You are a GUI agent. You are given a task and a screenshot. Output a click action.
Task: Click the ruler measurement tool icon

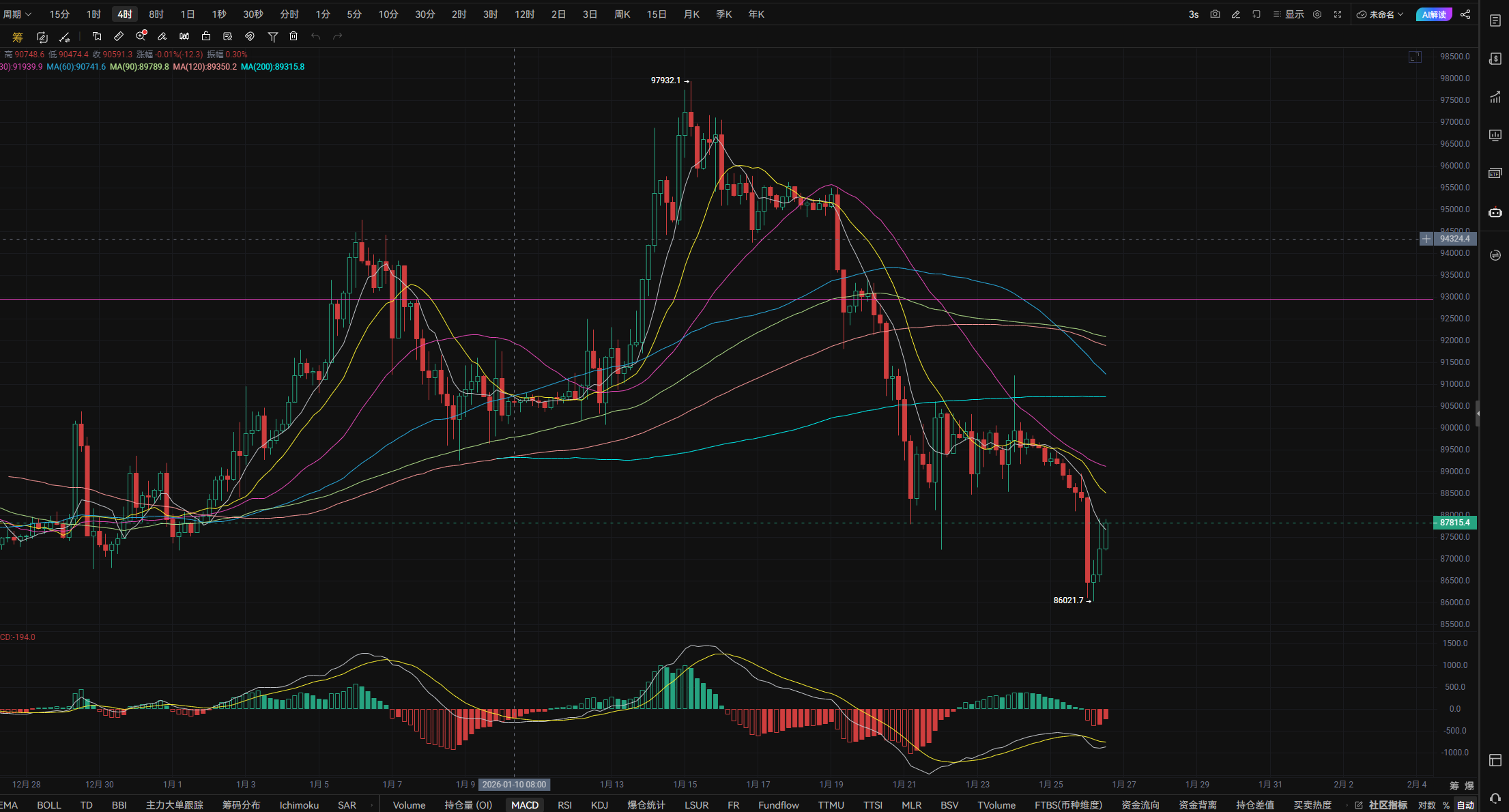click(x=119, y=37)
